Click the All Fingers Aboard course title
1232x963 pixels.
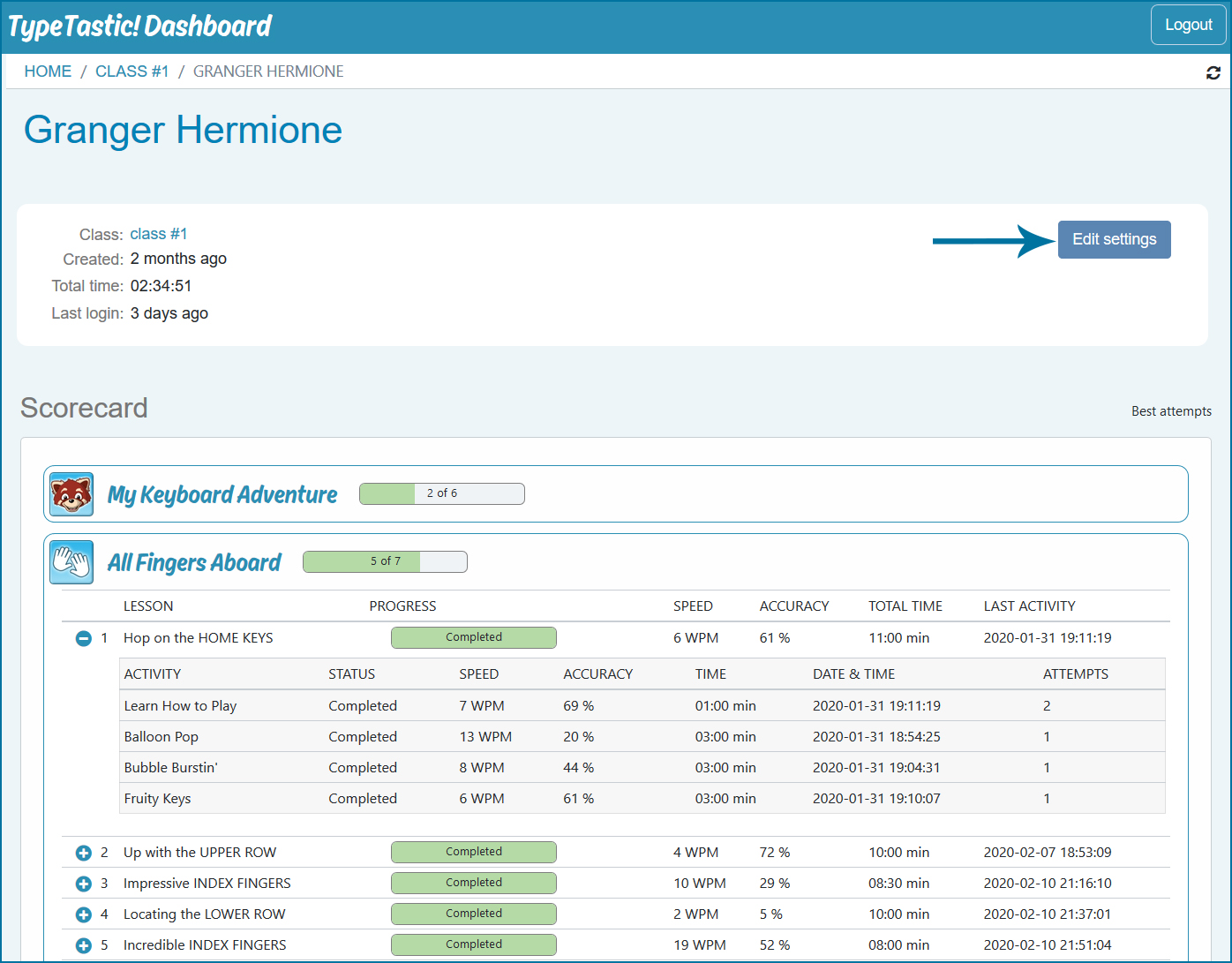pos(194,563)
